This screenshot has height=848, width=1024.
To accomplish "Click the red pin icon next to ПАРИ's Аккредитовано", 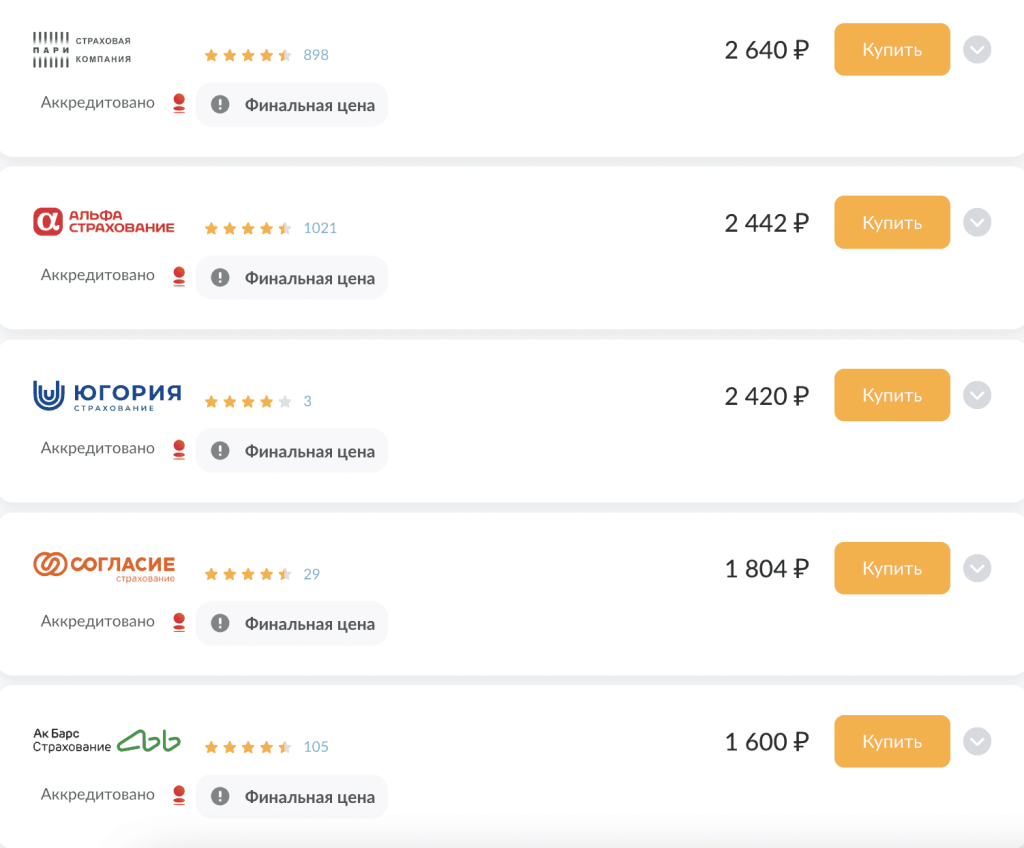I will click(179, 102).
